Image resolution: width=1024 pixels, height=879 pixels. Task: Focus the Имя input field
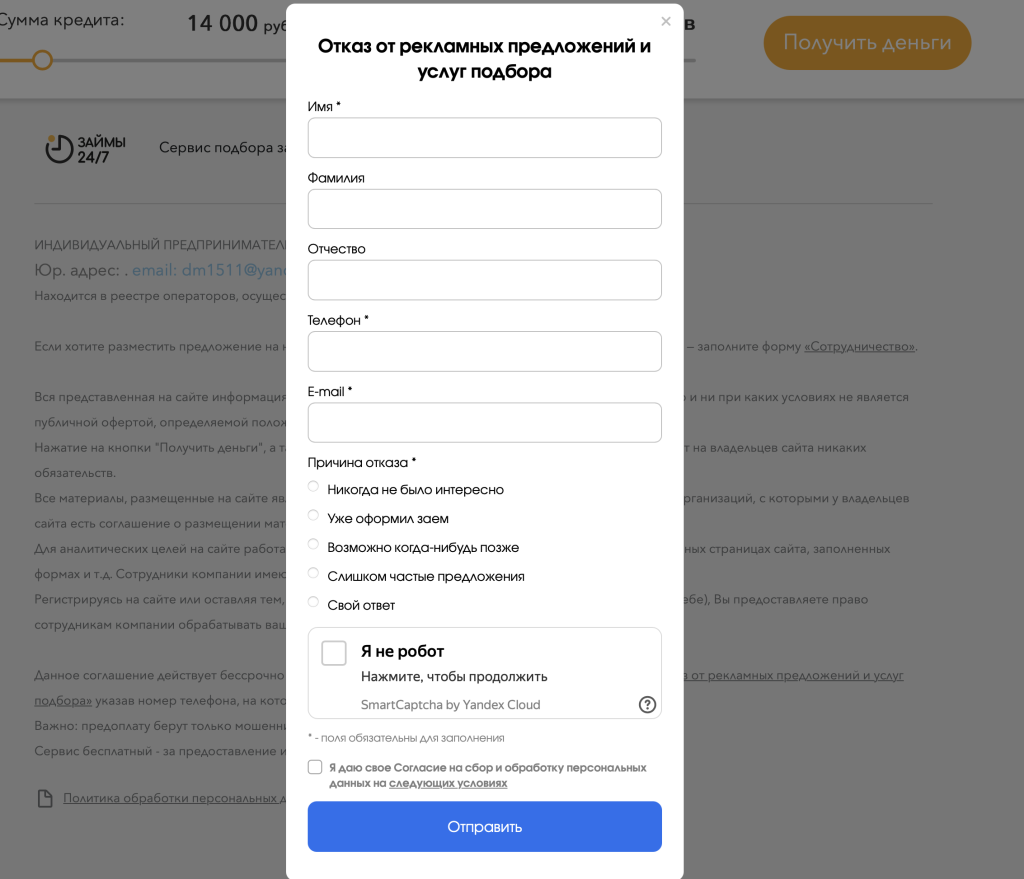click(x=484, y=138)
